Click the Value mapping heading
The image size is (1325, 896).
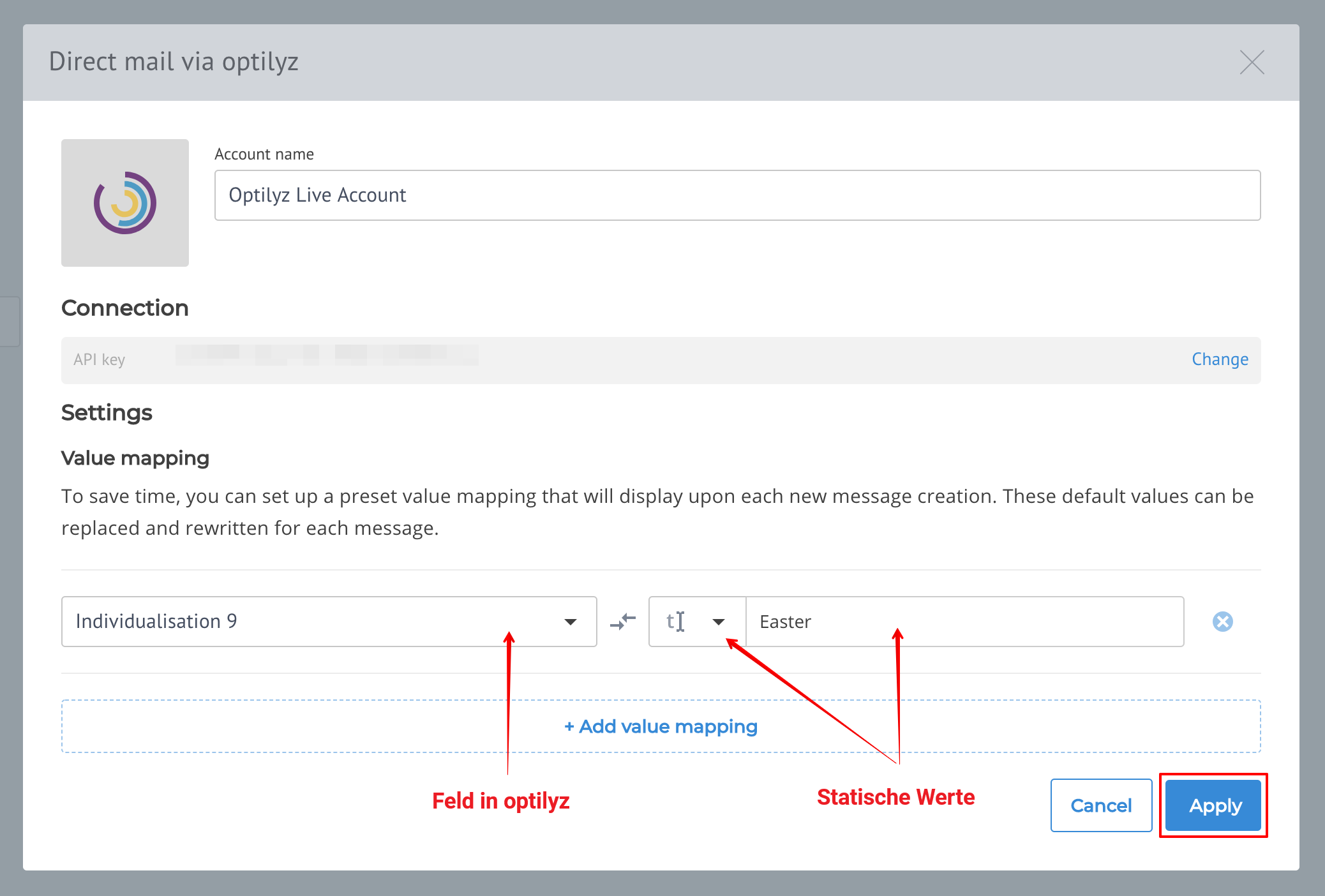click(x=135, y=458)
